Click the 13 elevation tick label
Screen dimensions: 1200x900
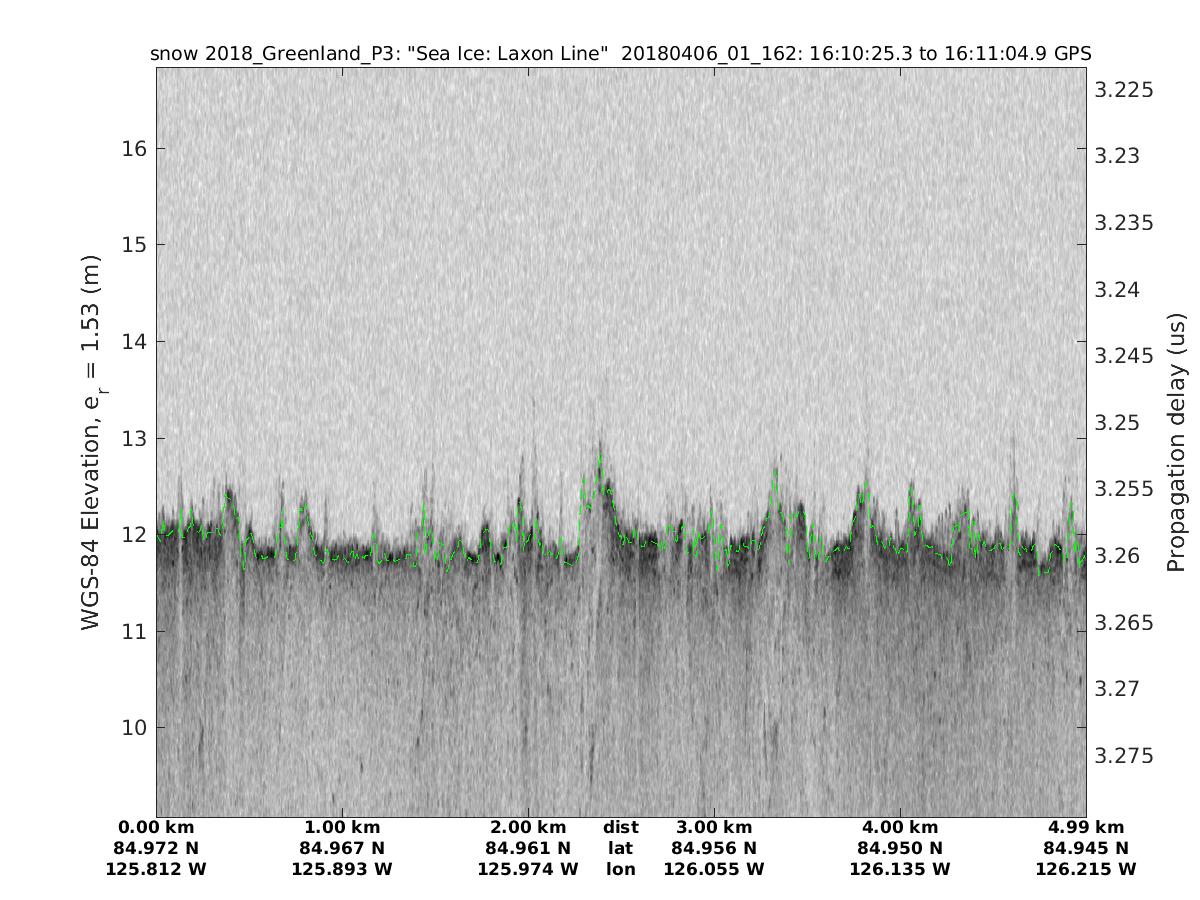point(135,438)
